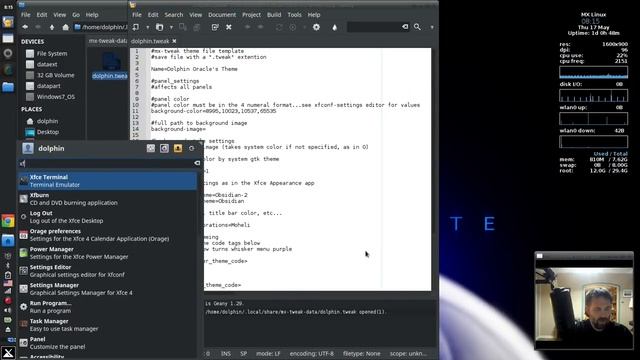Choose Log Out entry in Whisker menu
The height and width of the screenshot is (360, 640).
point(108,217)
